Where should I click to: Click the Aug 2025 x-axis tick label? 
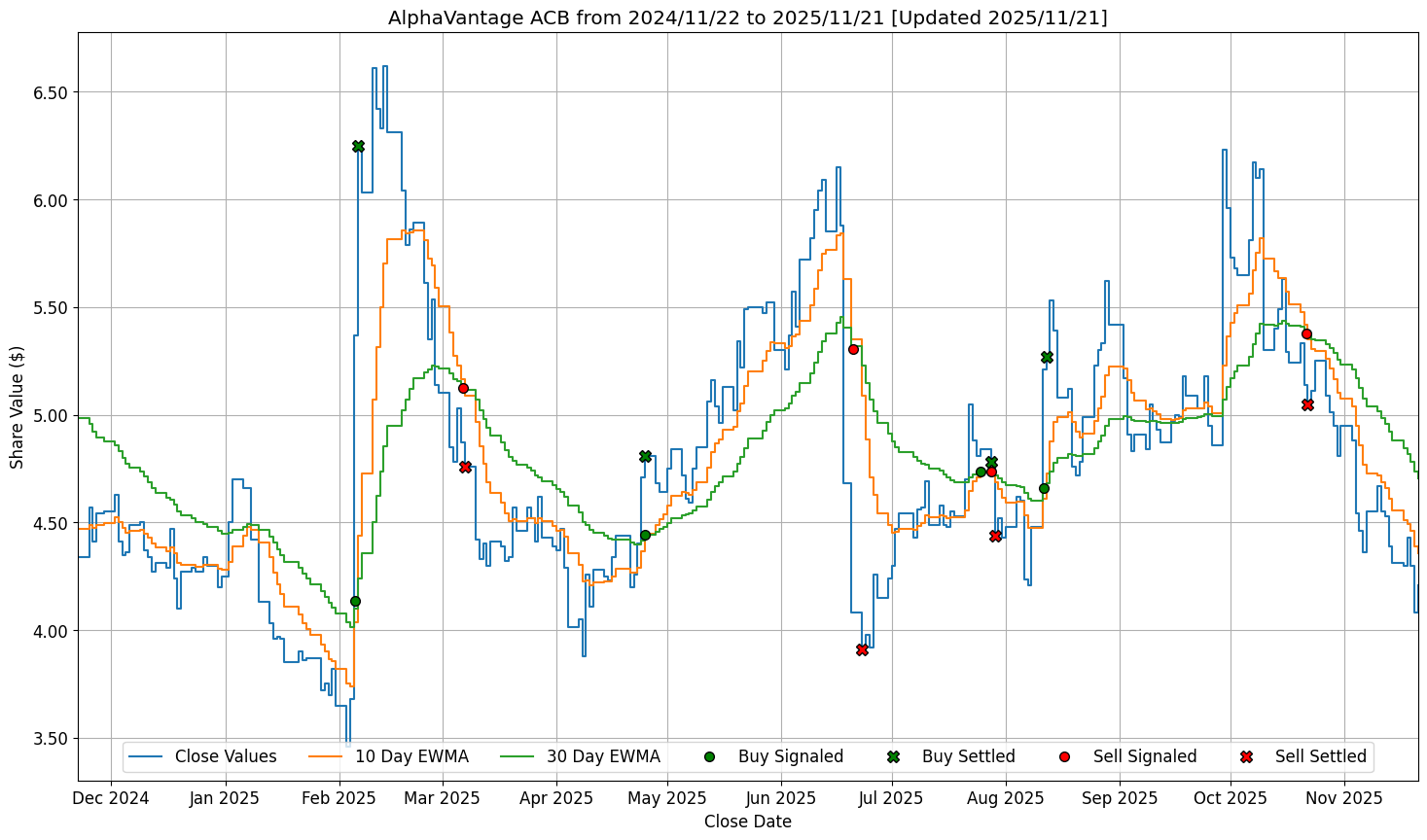pyautogui.click(x=1006, y=798)
